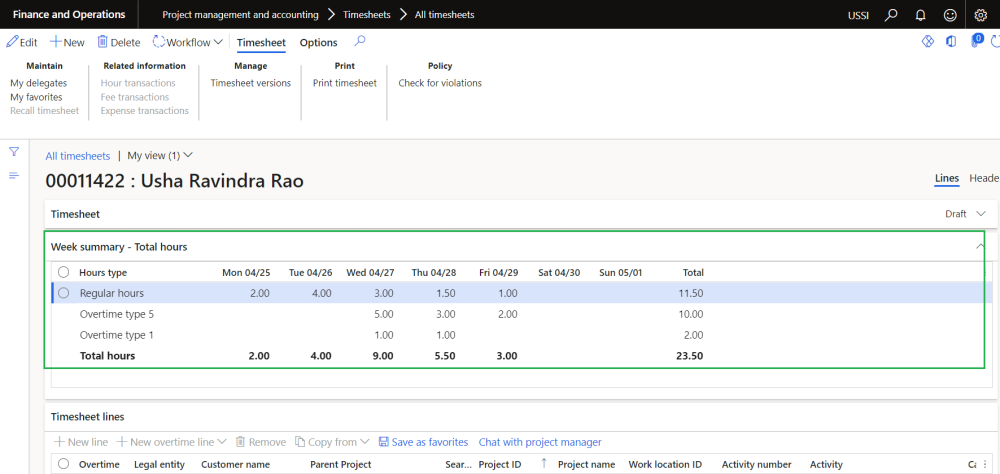
Task: Click the action pane search icon
Action: tap(360, 42)
